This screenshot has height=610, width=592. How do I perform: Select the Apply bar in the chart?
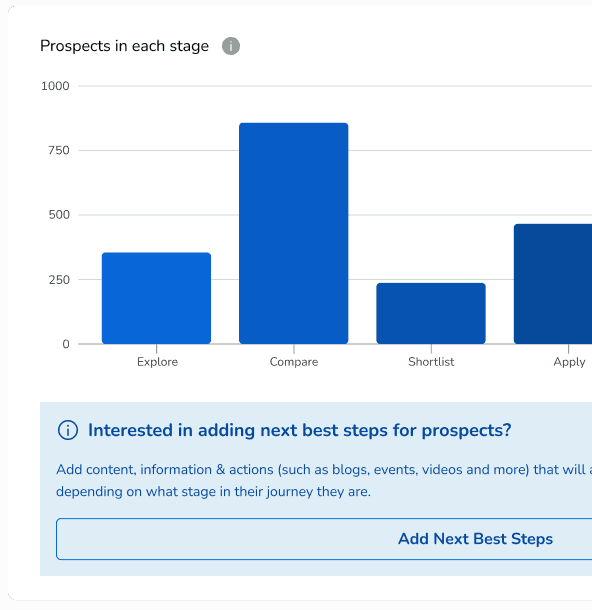553,284
